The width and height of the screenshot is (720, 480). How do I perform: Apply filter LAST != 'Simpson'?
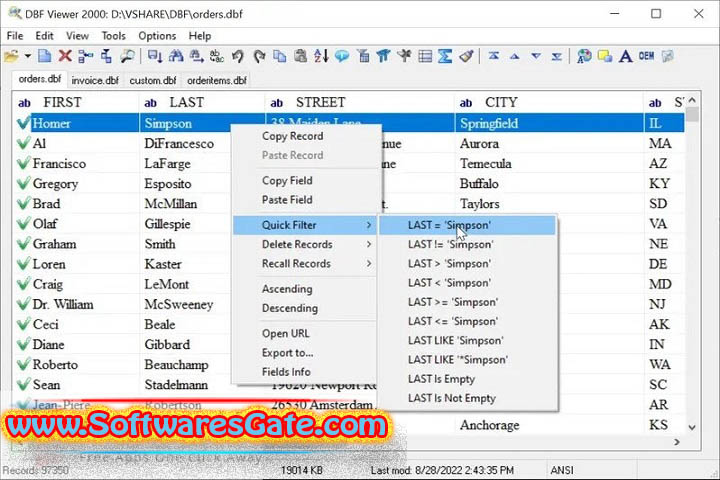(467, 244)
